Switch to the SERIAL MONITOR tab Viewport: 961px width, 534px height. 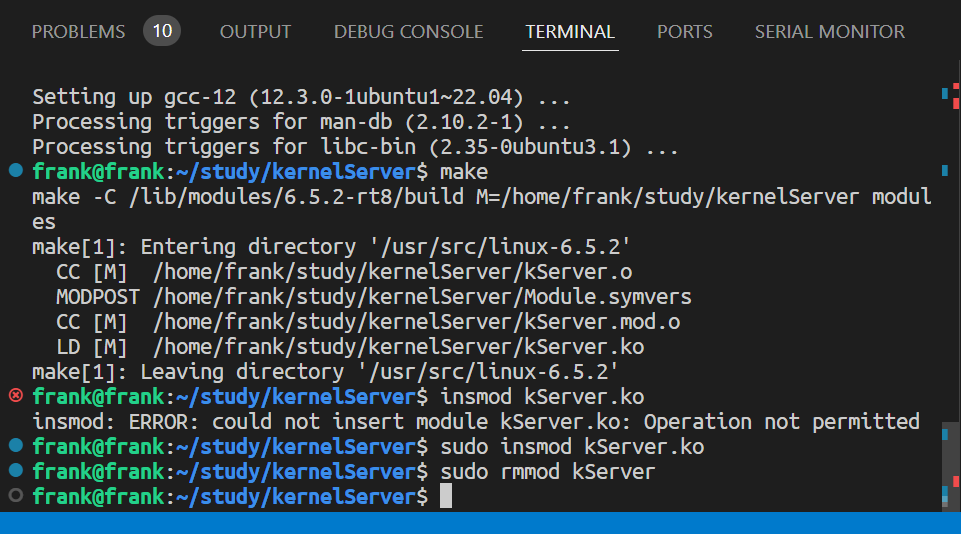click(x=827, y=32)
